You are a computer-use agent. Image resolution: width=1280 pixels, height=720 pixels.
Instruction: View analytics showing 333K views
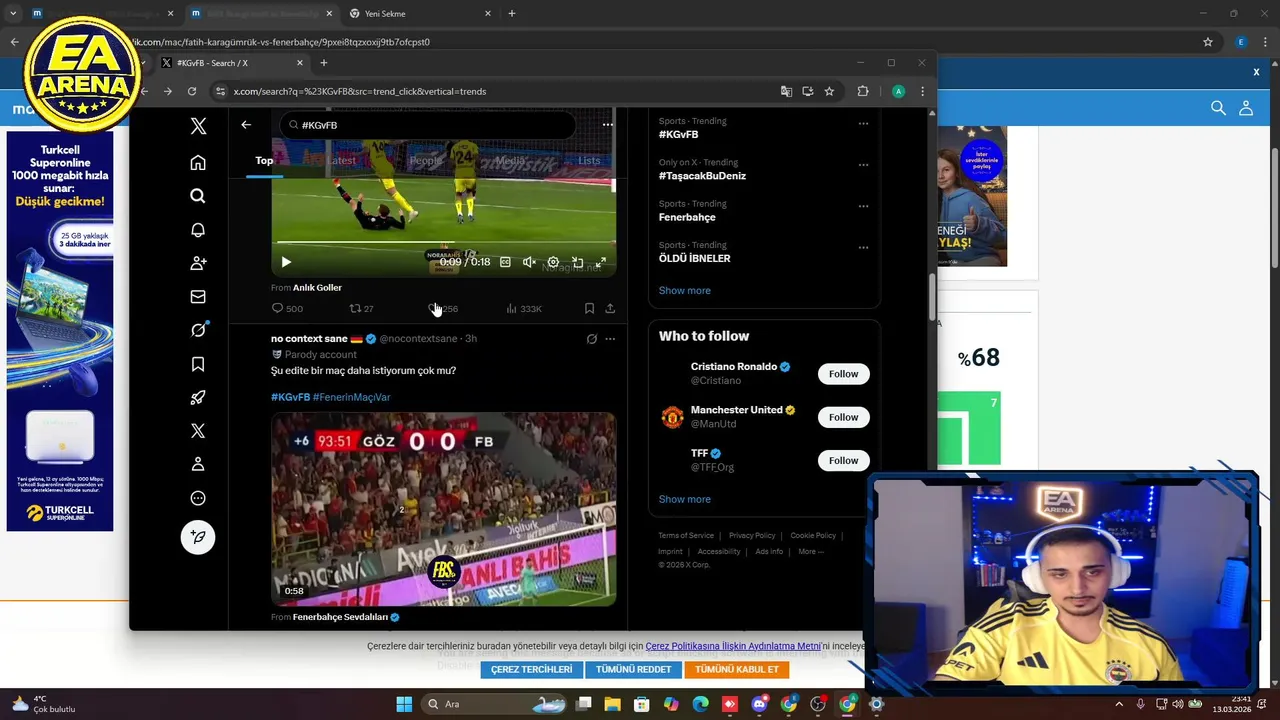(x=524, y=309)
